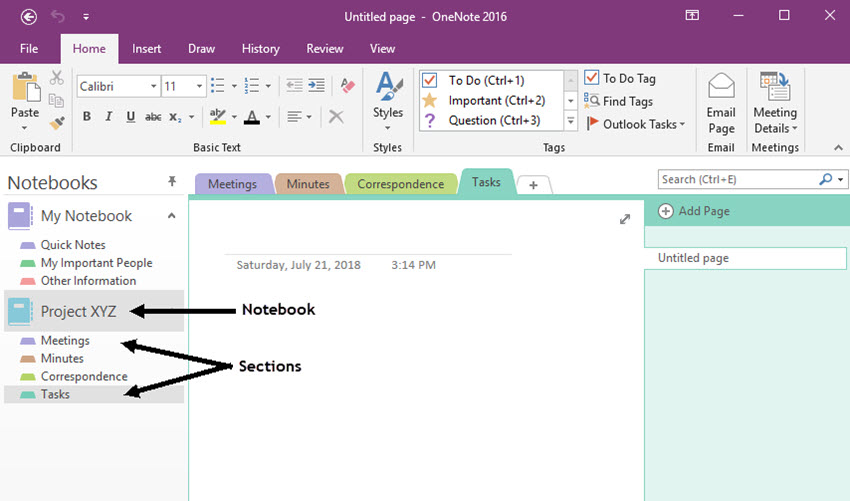Screen dimensions: 850x501
Task: Switch to the Draw ribbon tab
Action: tap(201, 49)
